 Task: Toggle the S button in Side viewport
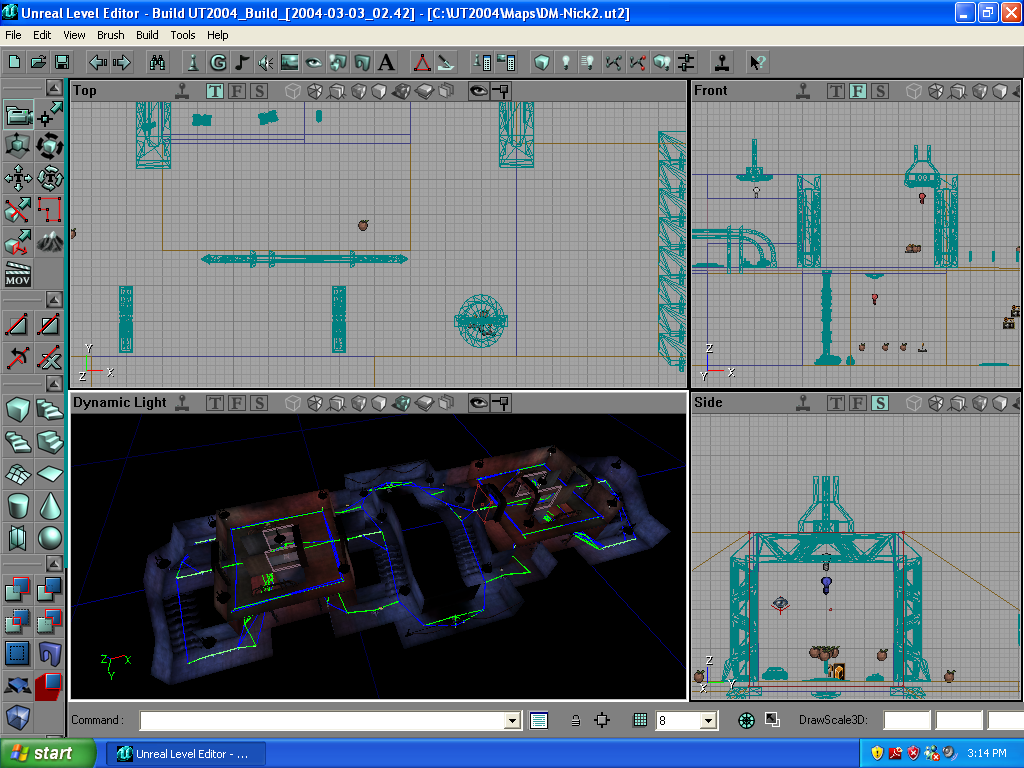(x=880, y=403)
